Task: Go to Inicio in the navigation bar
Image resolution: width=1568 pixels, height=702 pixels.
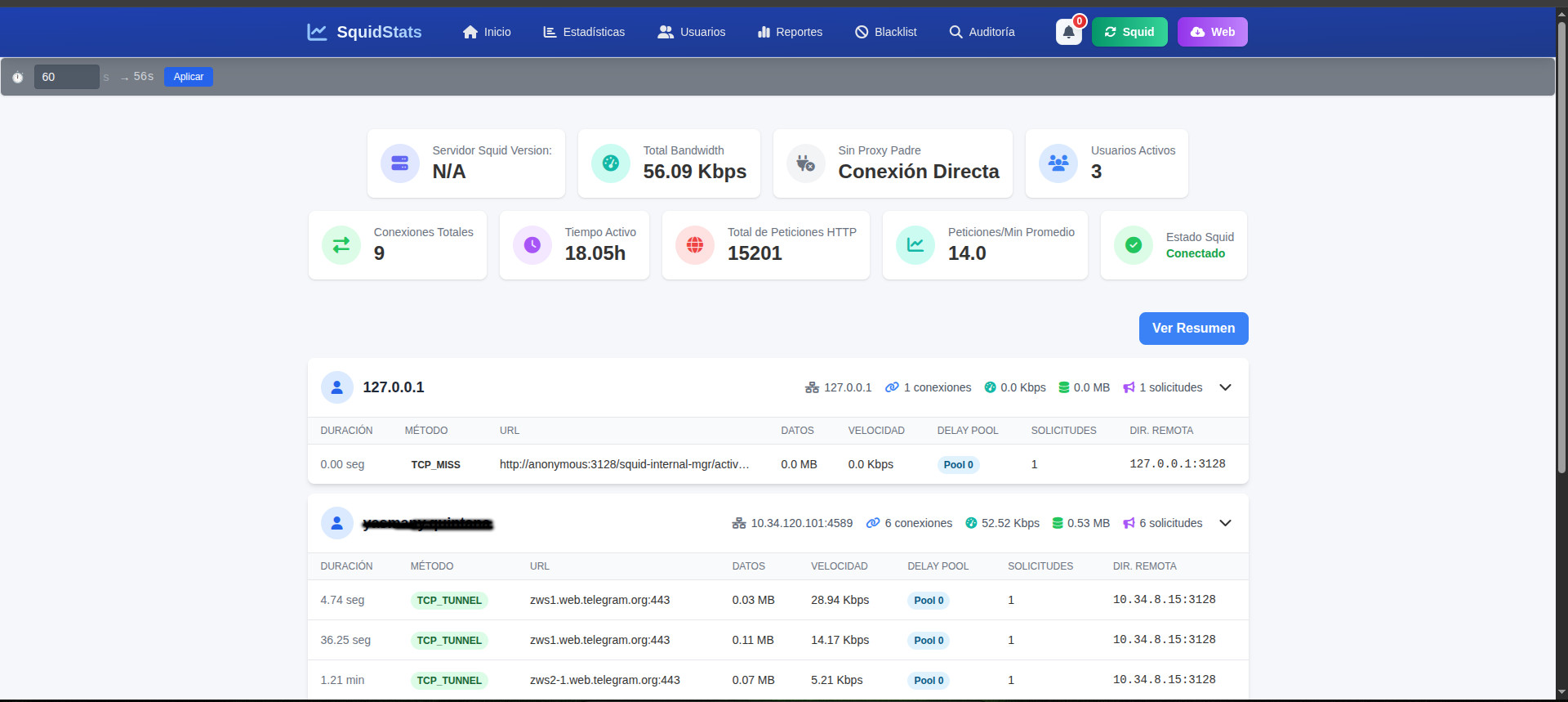Action: pos(487,32)
